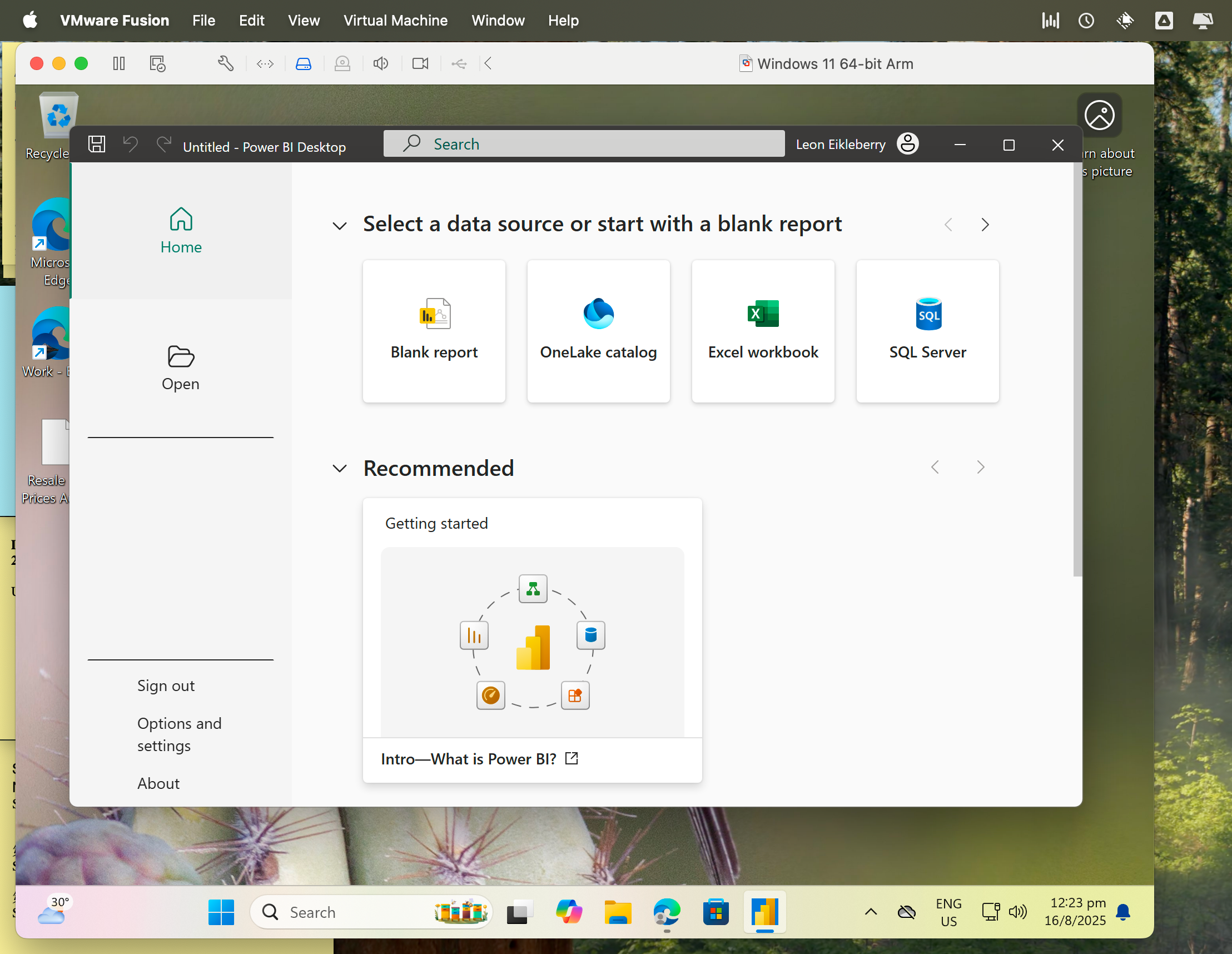Open Task View on the taskbar
The image size is (1232, 954).
tap(519, 912)
